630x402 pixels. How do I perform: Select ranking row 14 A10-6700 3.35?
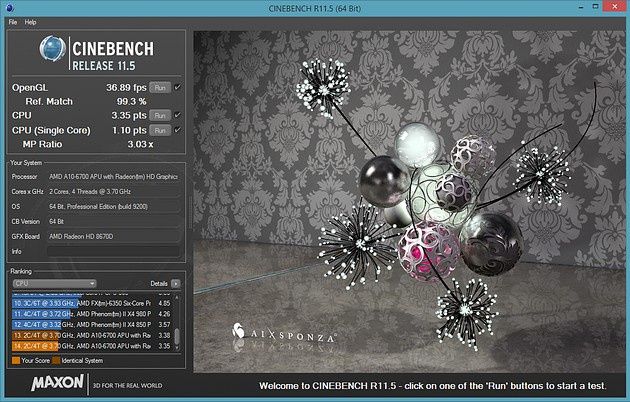tap(92, 346)
